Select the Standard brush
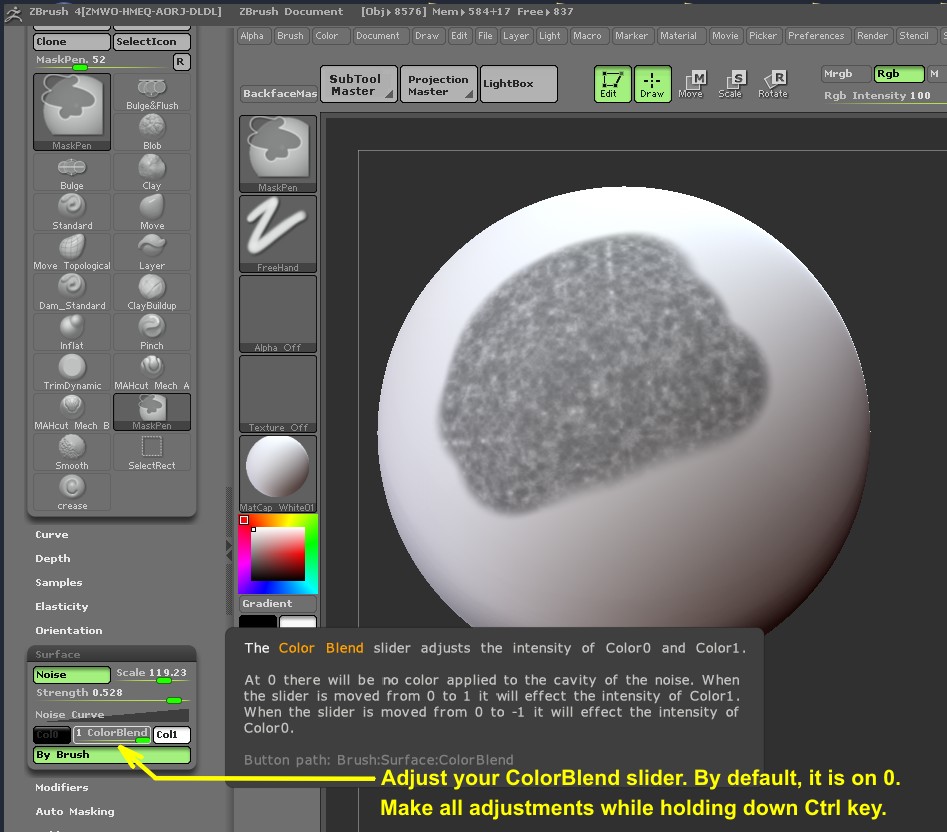The width and height of the screenshot is (947, 832). (72, 213)
